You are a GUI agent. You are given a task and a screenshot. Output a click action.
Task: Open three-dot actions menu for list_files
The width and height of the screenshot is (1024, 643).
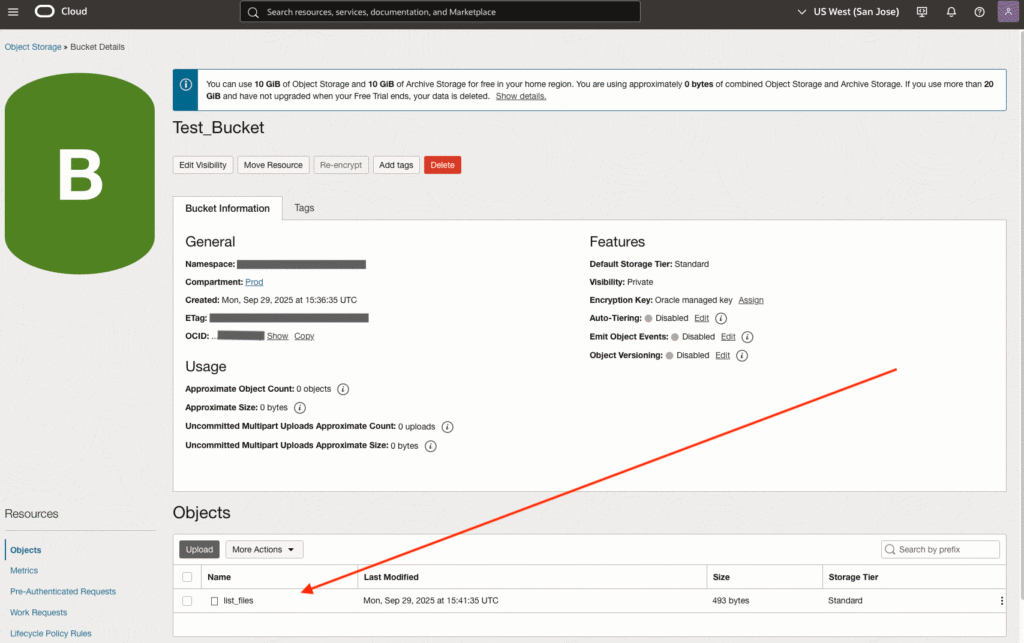tap(1001, 601)
